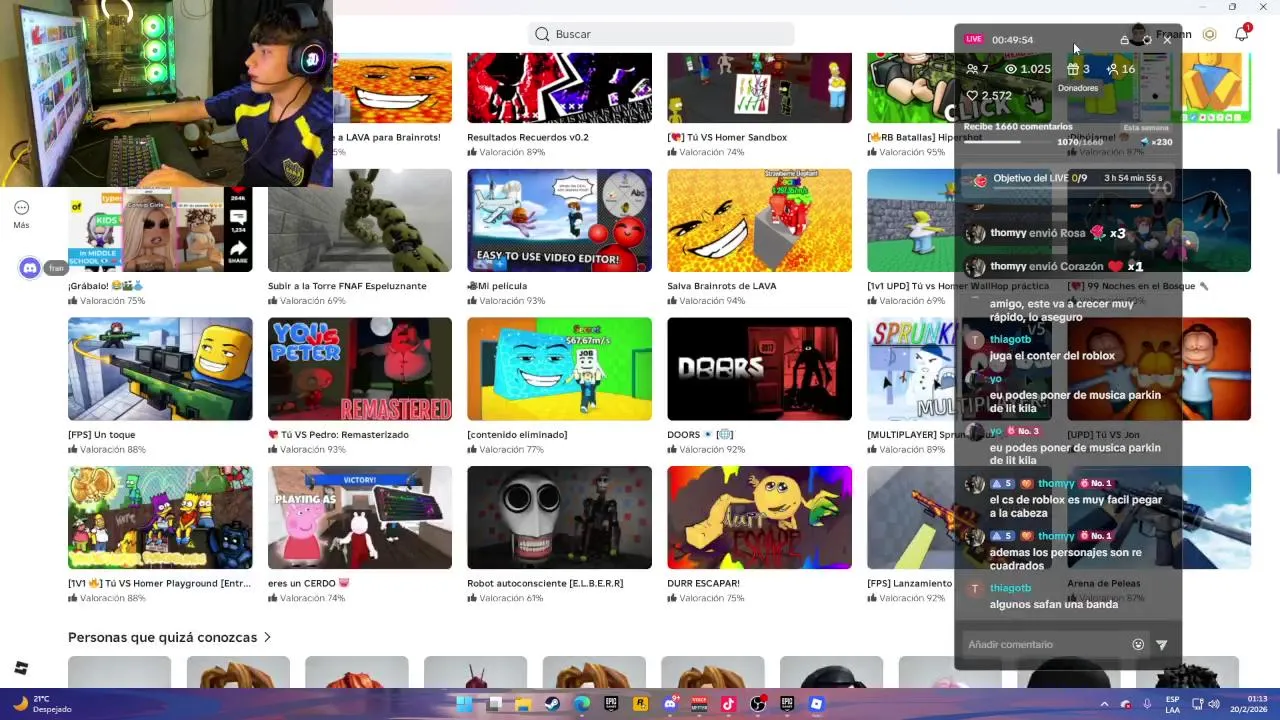Expand Personas que quizá conozcas chevron
Viewport: 1280px width, 720px height.
[x=267, y=637]
